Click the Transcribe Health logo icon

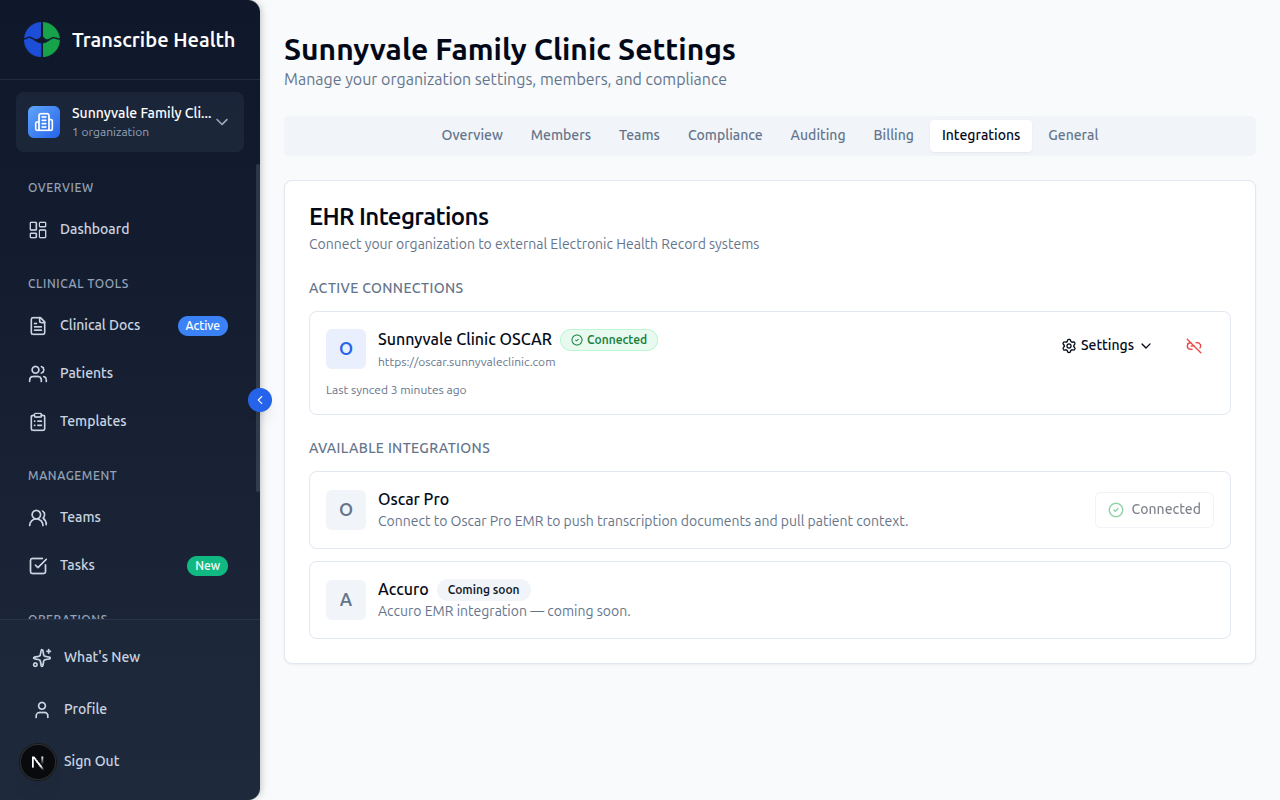42,40
